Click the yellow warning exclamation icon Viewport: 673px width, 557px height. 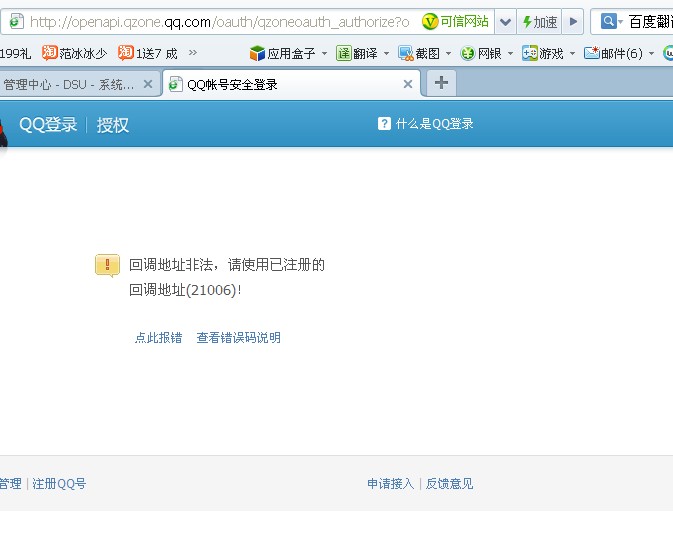coord(107,265)
